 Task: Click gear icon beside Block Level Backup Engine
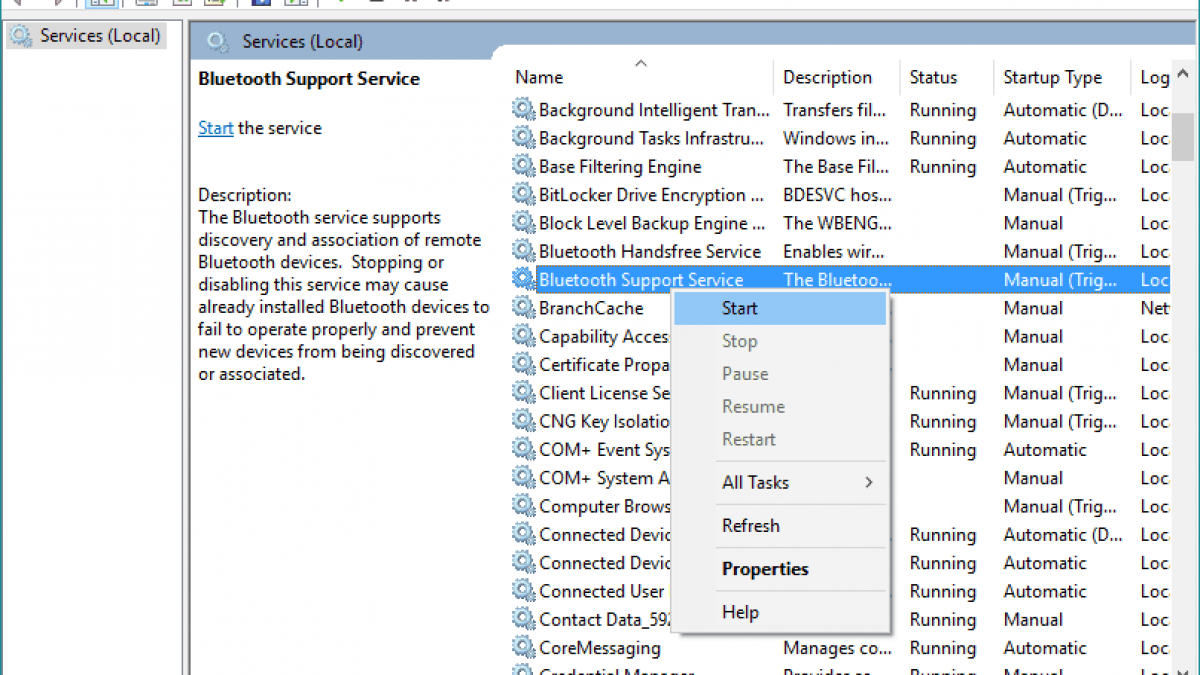524,223
